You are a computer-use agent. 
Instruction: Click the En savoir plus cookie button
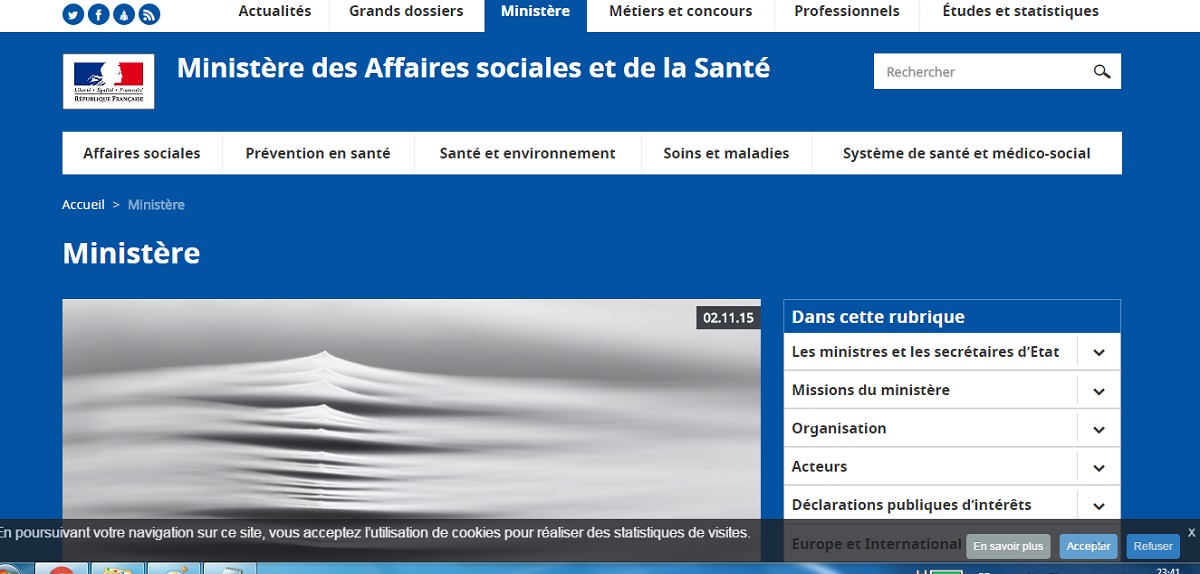(x=1008, y=546)
